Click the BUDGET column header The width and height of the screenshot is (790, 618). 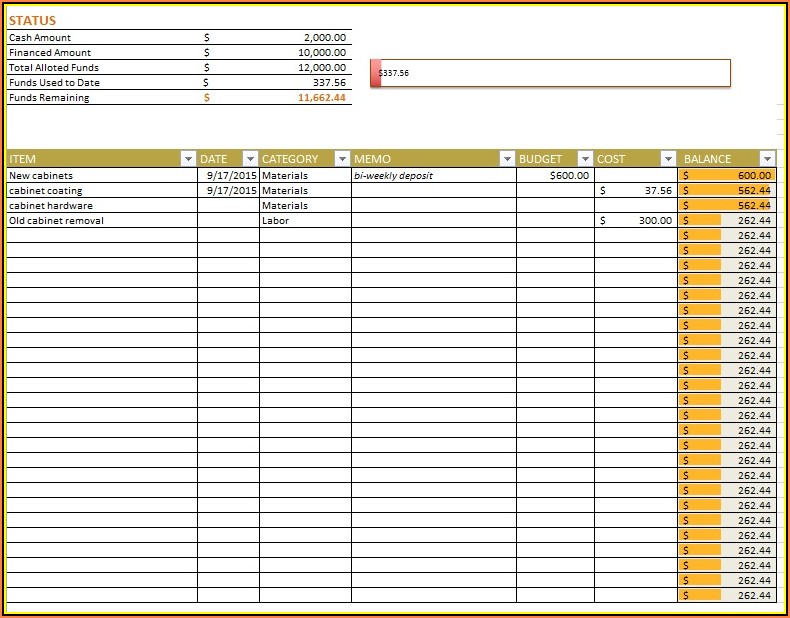(555, 159)
